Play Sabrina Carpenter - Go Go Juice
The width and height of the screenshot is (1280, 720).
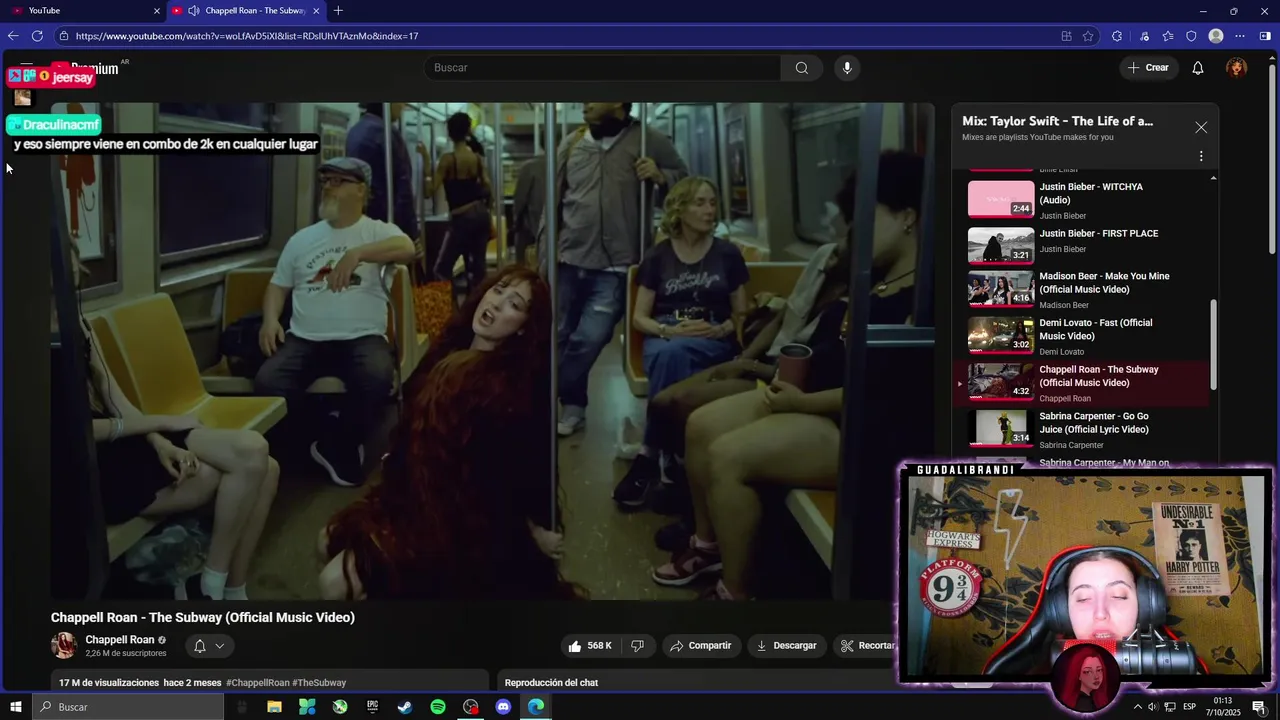pyautogui.click(x=1087, y=430)
